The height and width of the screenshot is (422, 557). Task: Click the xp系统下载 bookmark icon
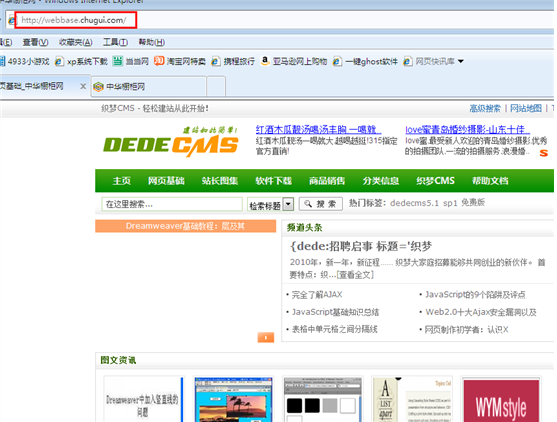pos(59,61)
